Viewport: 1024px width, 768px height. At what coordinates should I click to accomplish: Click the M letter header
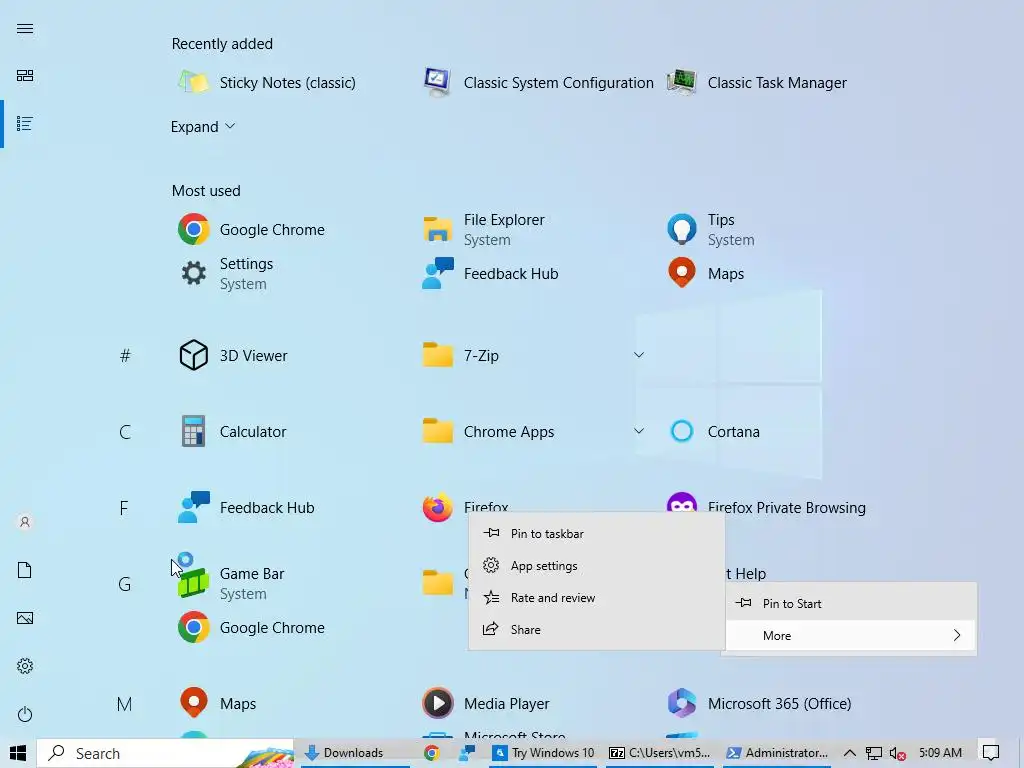point(124,704)
